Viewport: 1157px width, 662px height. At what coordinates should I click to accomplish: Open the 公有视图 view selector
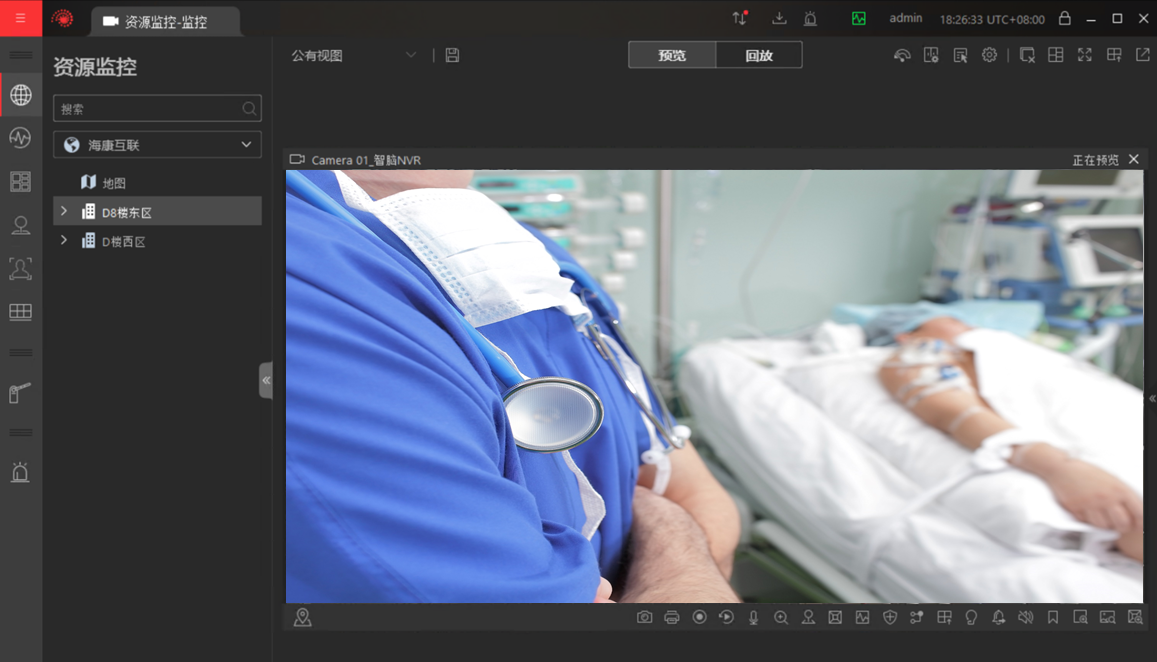click(350, 55)
